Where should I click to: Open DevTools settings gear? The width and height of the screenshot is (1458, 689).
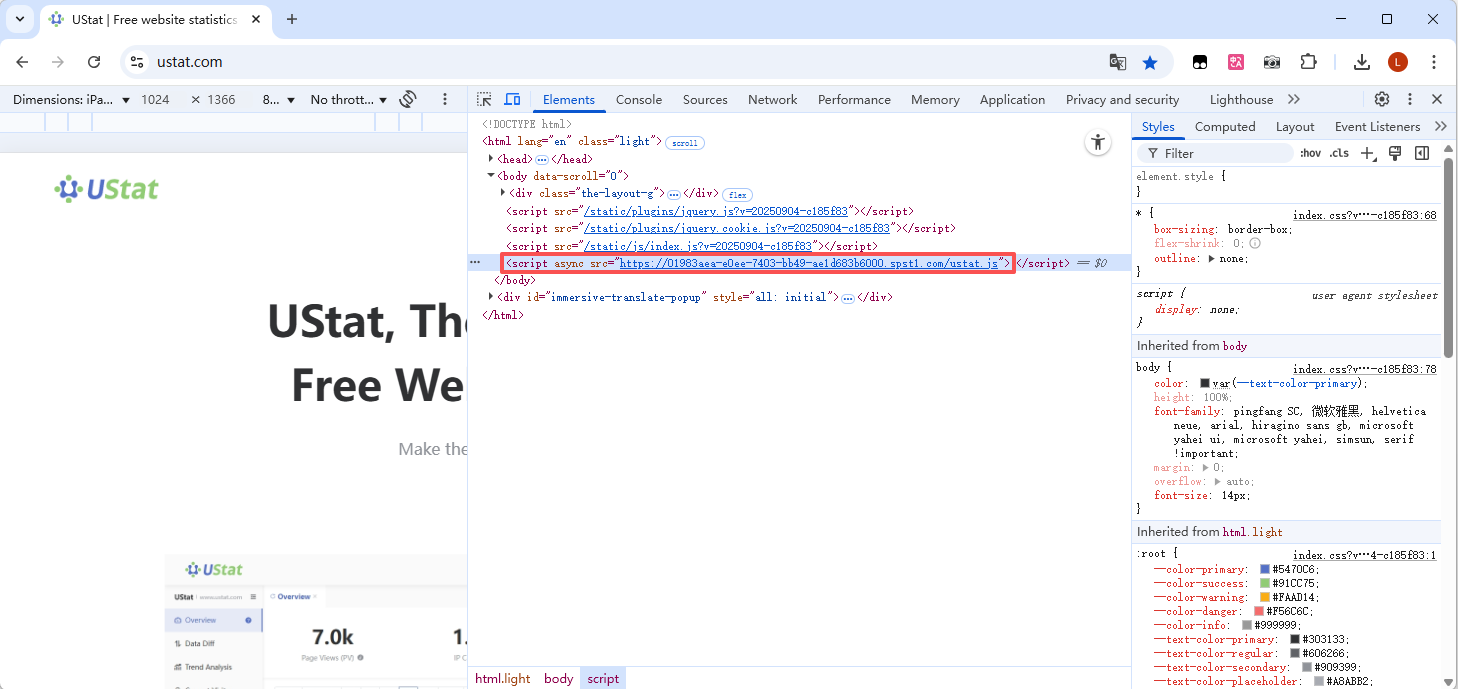pyautogui.click(x=1382, y=99)
